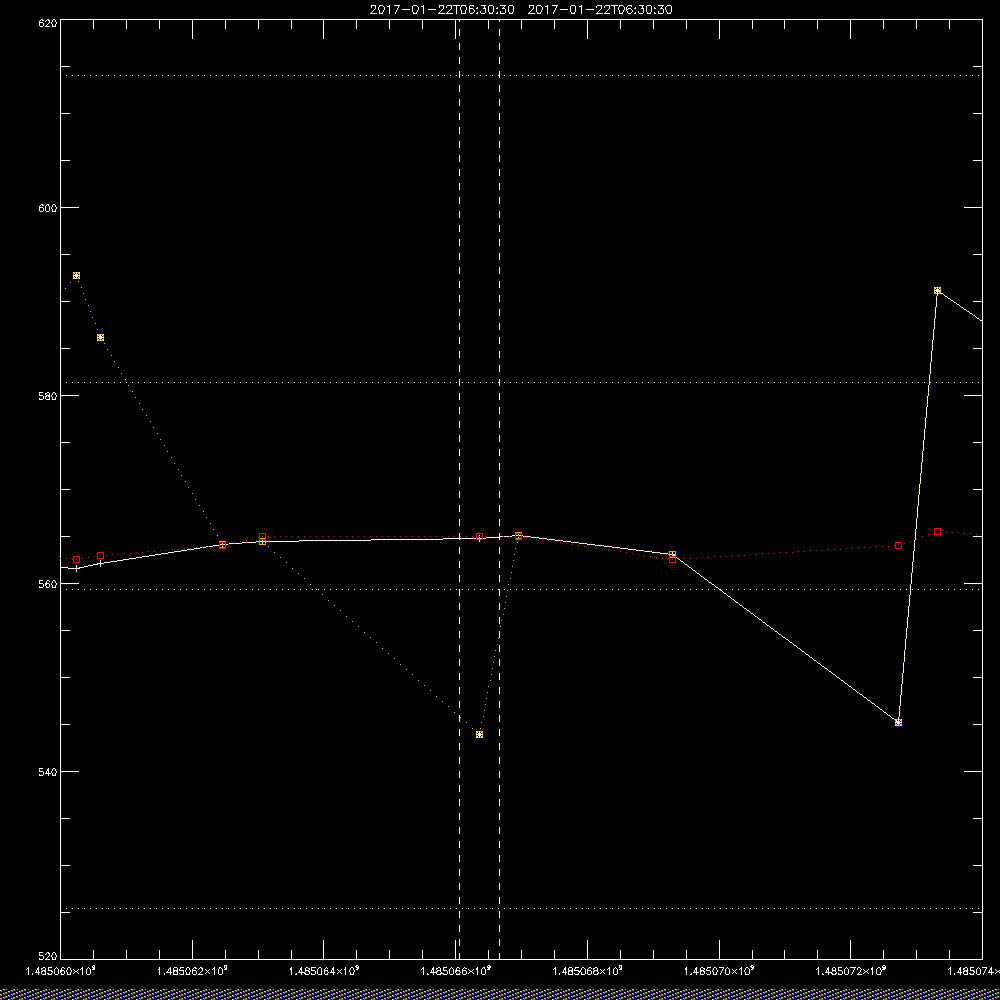Viewport: 1000px width, 1000px height.
Task: Click the white-line minimum point near 545
Action: 899,723
